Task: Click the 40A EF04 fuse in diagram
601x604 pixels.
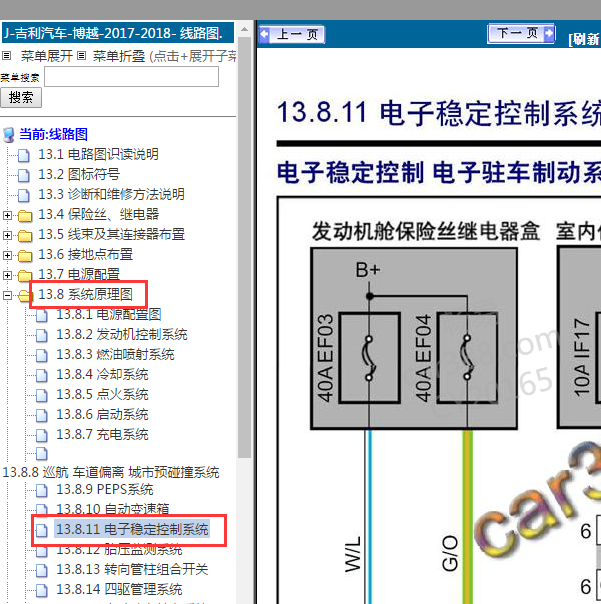Action: pyautogui.click(x=467, y=358)
